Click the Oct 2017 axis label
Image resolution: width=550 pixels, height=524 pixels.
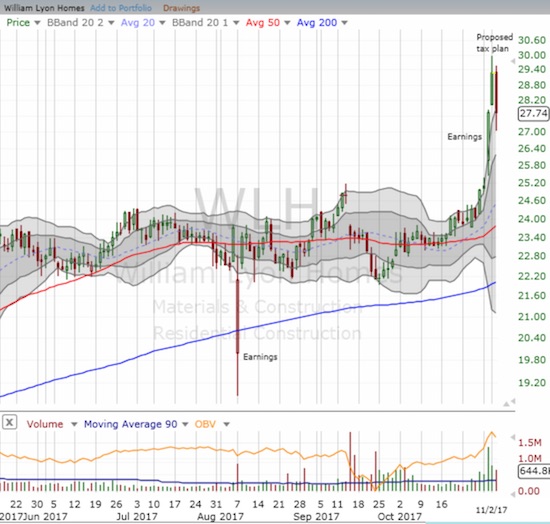coord(400,517)
